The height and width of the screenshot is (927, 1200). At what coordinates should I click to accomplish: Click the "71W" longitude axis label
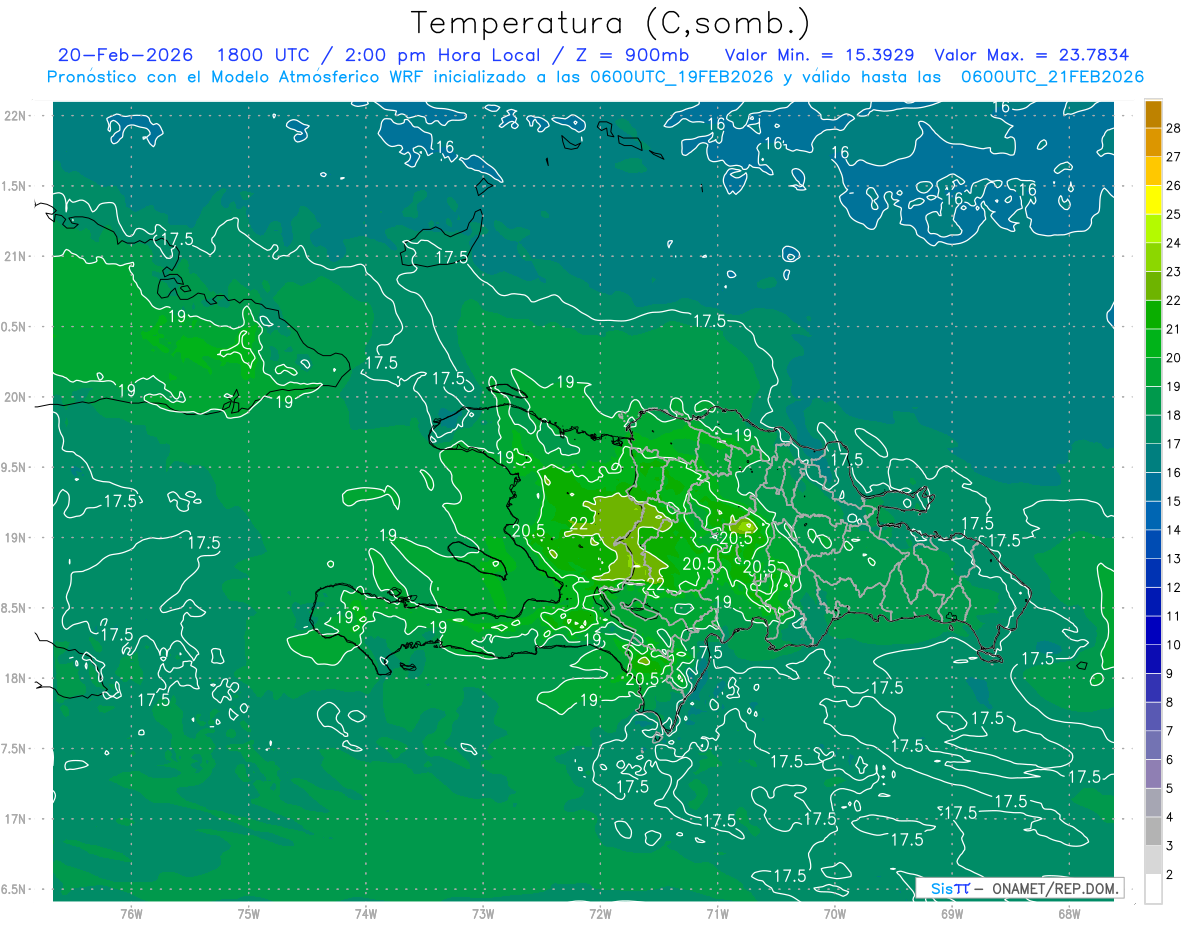point(717,913)
